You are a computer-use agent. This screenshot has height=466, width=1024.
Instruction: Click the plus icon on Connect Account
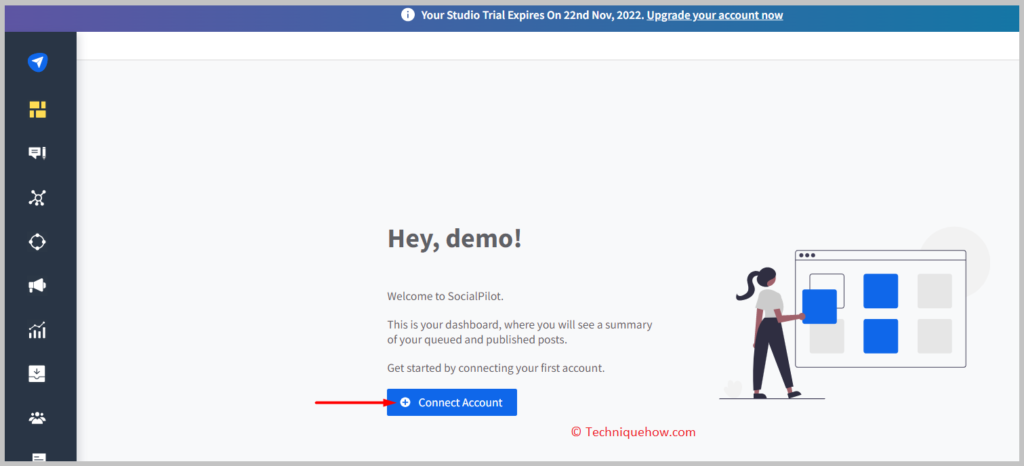[405, 403]
